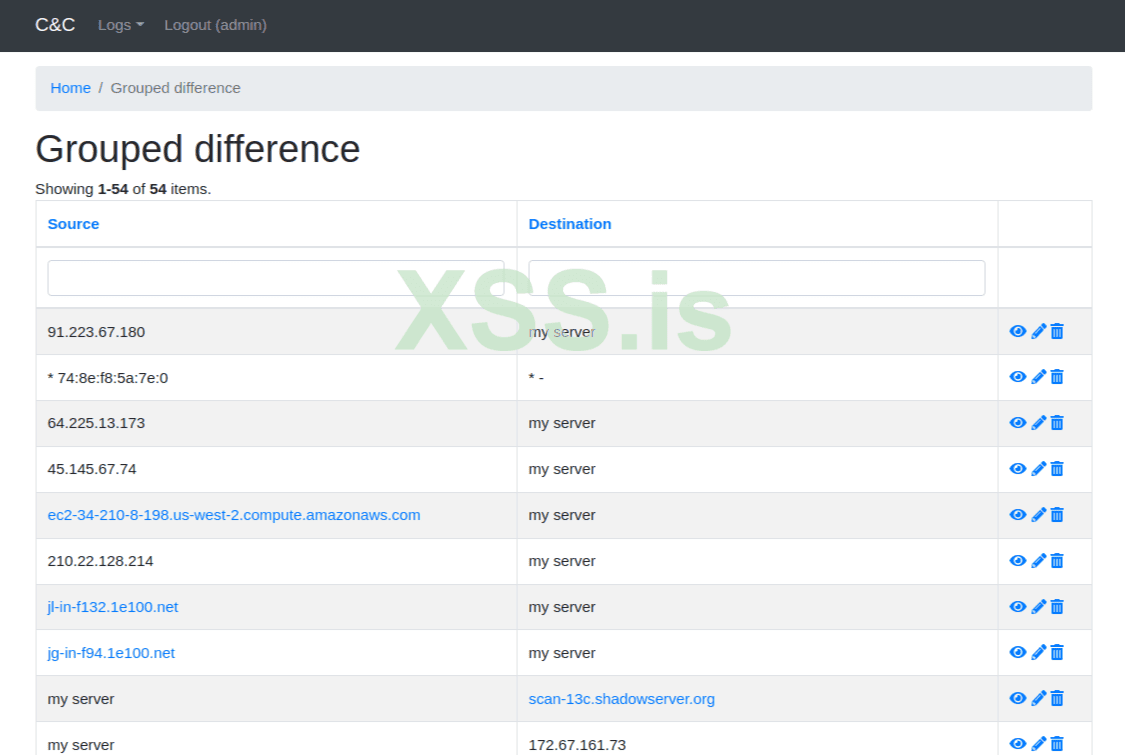This screenshot has width=1125, height=755.
Task: View the jl-in-f132.1e100.net row
Action: click(1017, 606)
